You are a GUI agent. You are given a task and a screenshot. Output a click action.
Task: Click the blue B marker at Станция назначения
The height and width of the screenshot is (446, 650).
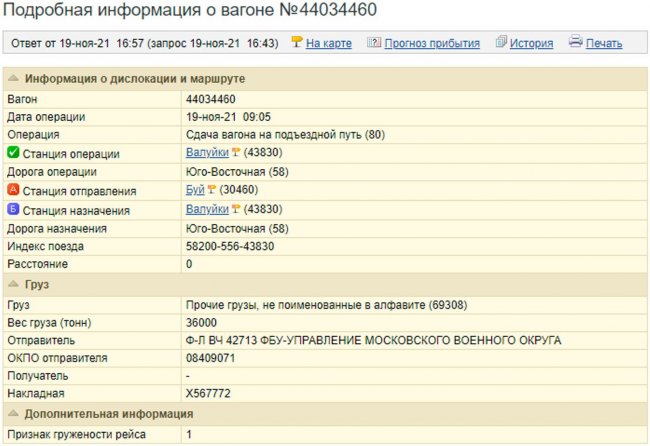[x=13, y=209]
